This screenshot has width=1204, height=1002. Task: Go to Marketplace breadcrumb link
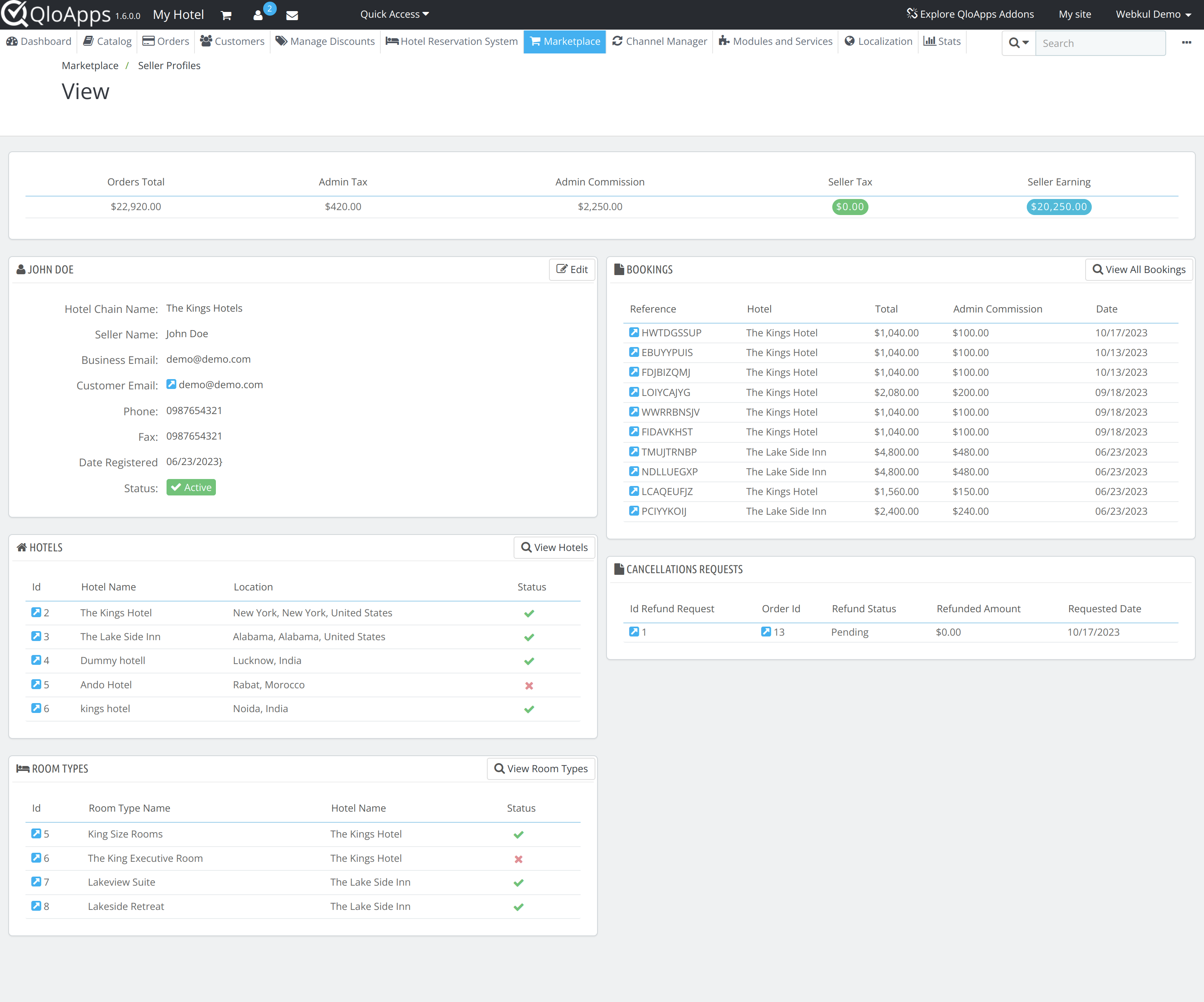point(90,65)
